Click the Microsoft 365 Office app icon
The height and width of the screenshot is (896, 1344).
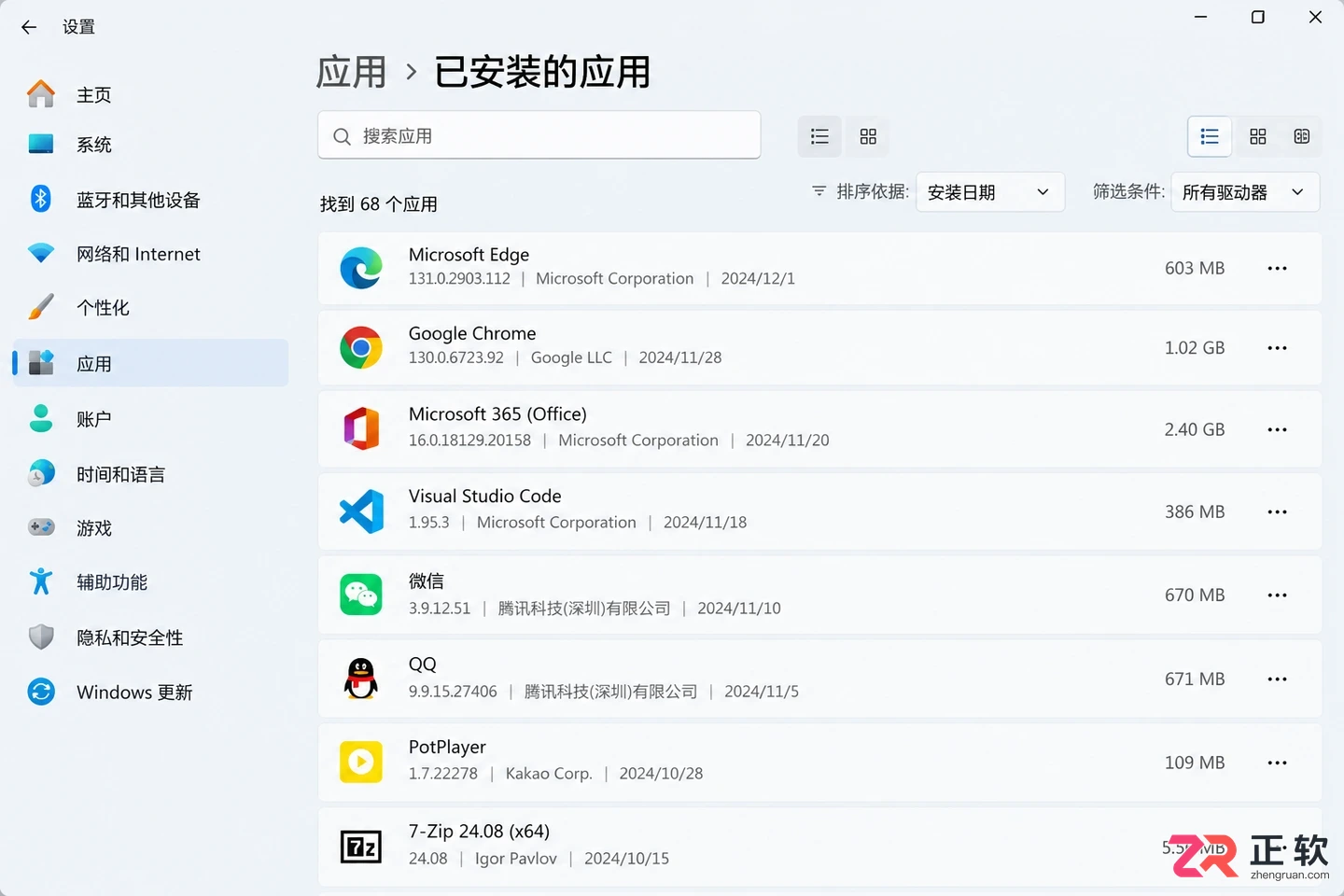tap(361, 429)
